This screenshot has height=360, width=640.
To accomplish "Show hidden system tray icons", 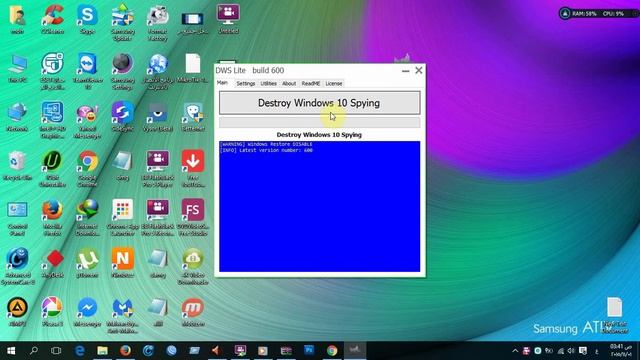I will pos(515,351).
